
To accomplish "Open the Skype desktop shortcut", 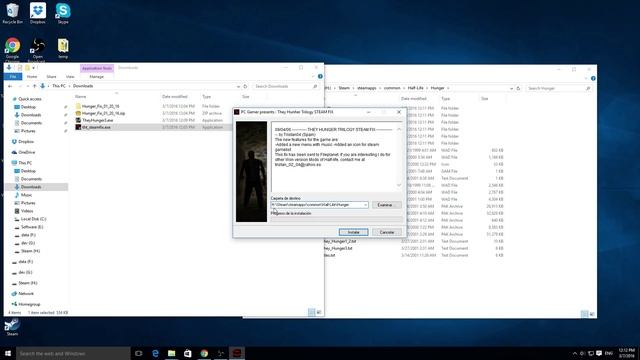I will click(x=63, y=13).
